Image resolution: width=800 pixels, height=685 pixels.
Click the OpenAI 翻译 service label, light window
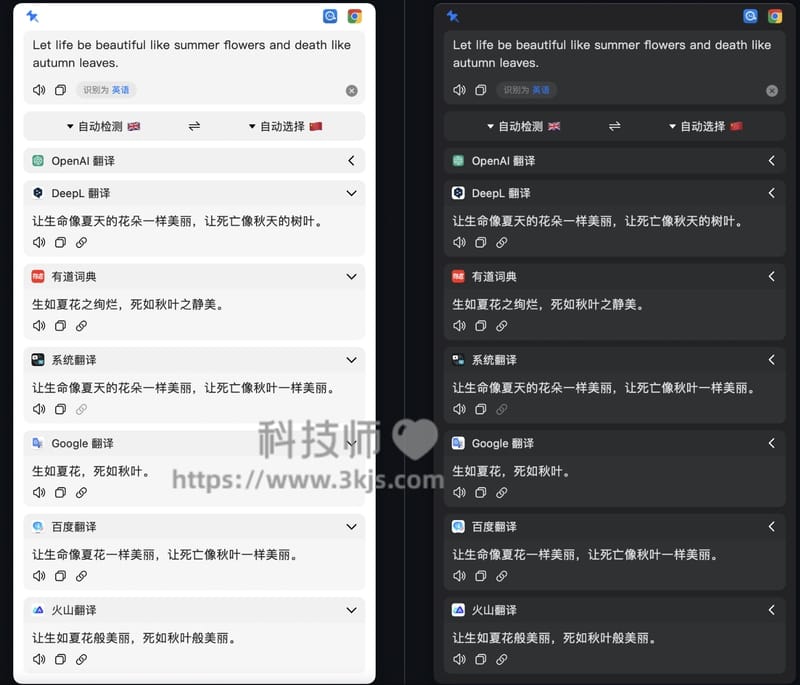pos(83,161)
